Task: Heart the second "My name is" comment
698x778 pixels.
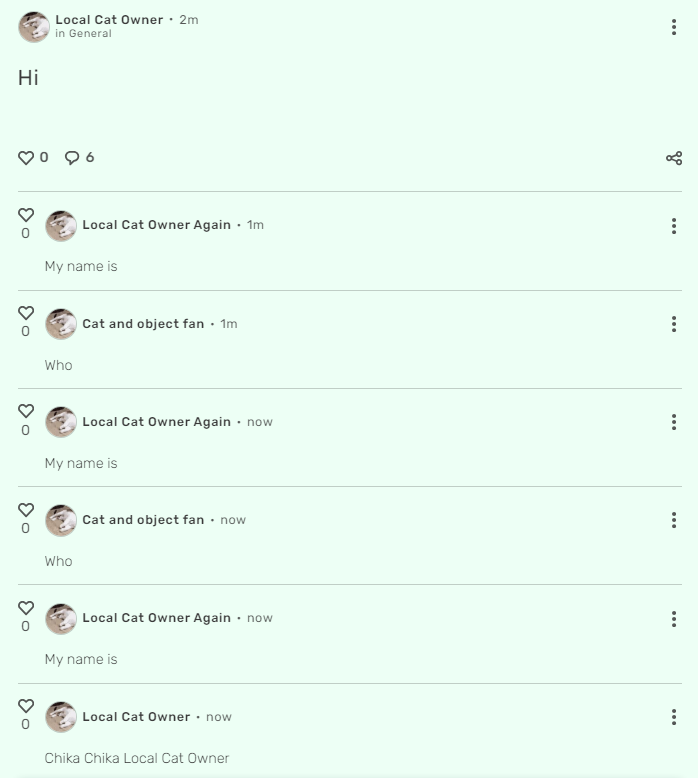Action: pos(26,411)
